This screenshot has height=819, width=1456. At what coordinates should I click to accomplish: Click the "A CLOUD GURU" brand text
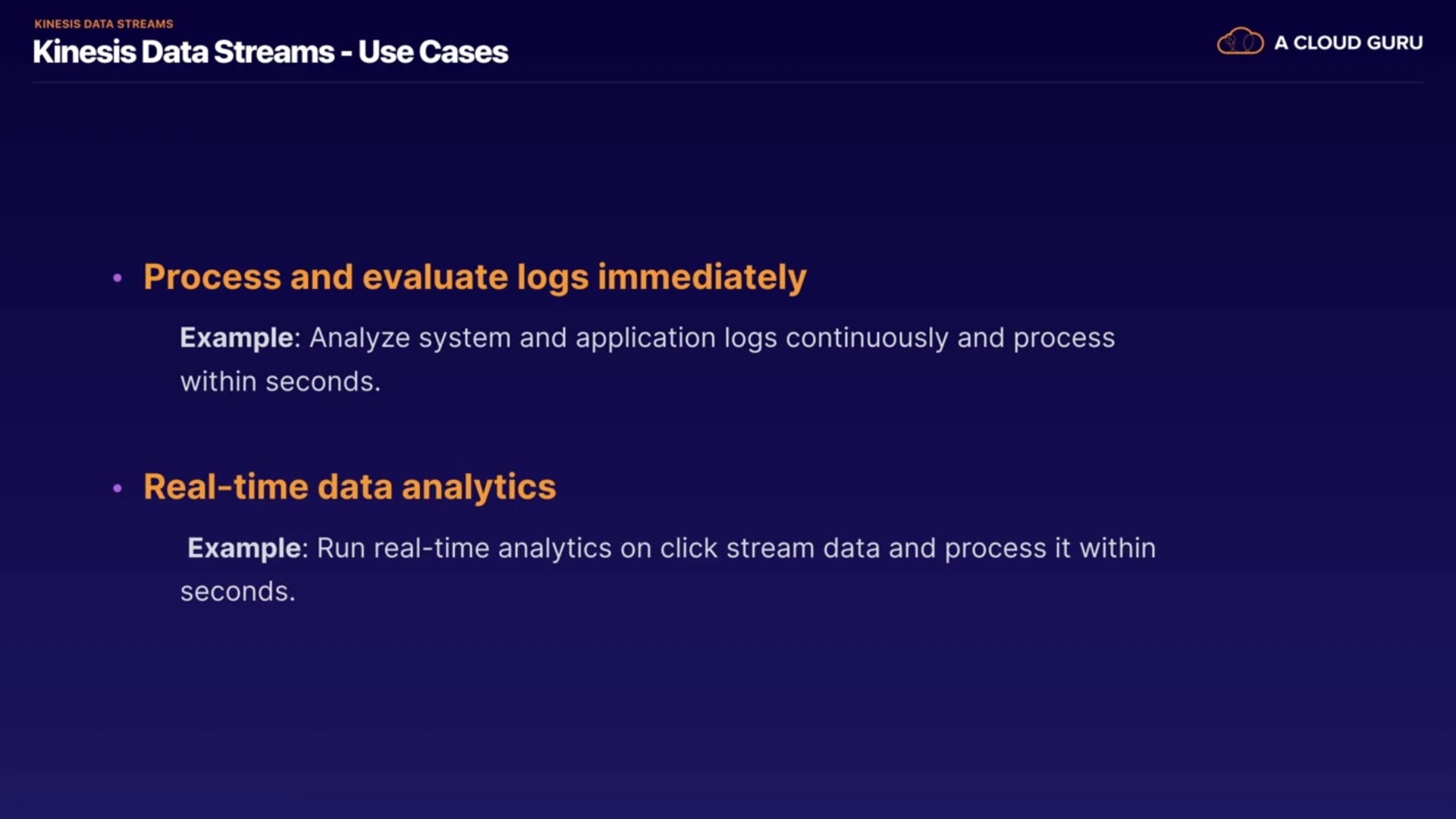pos(1348,43)
